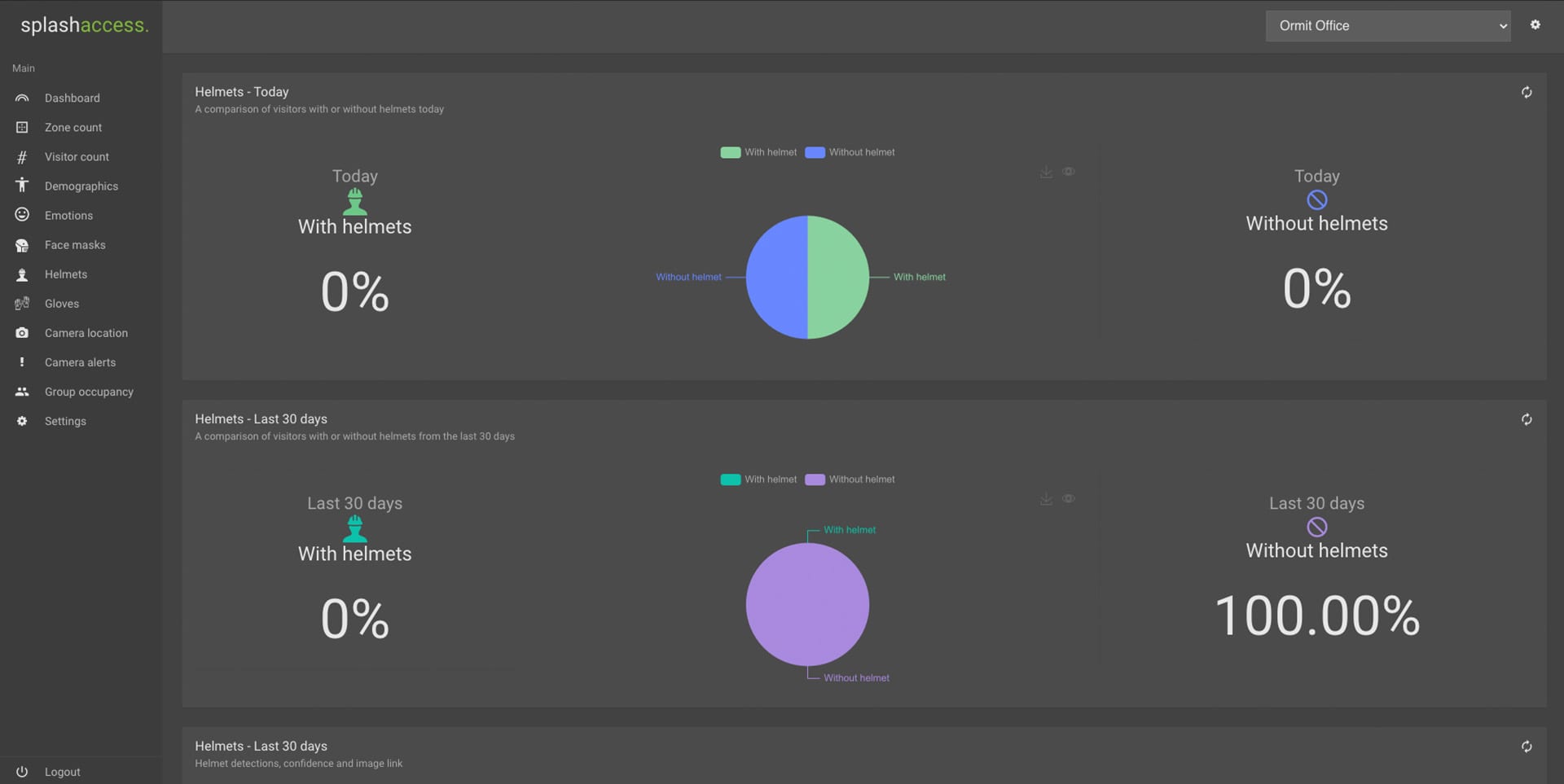Click the Demographics person icon
Screen dimensions: 1564x784
[22, 186]
